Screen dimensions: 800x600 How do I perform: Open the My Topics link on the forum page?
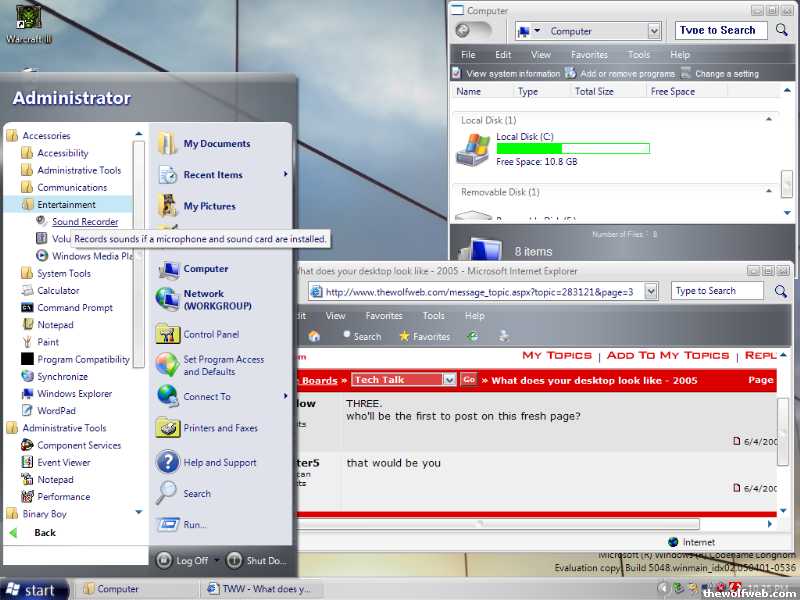pos(557,355)
